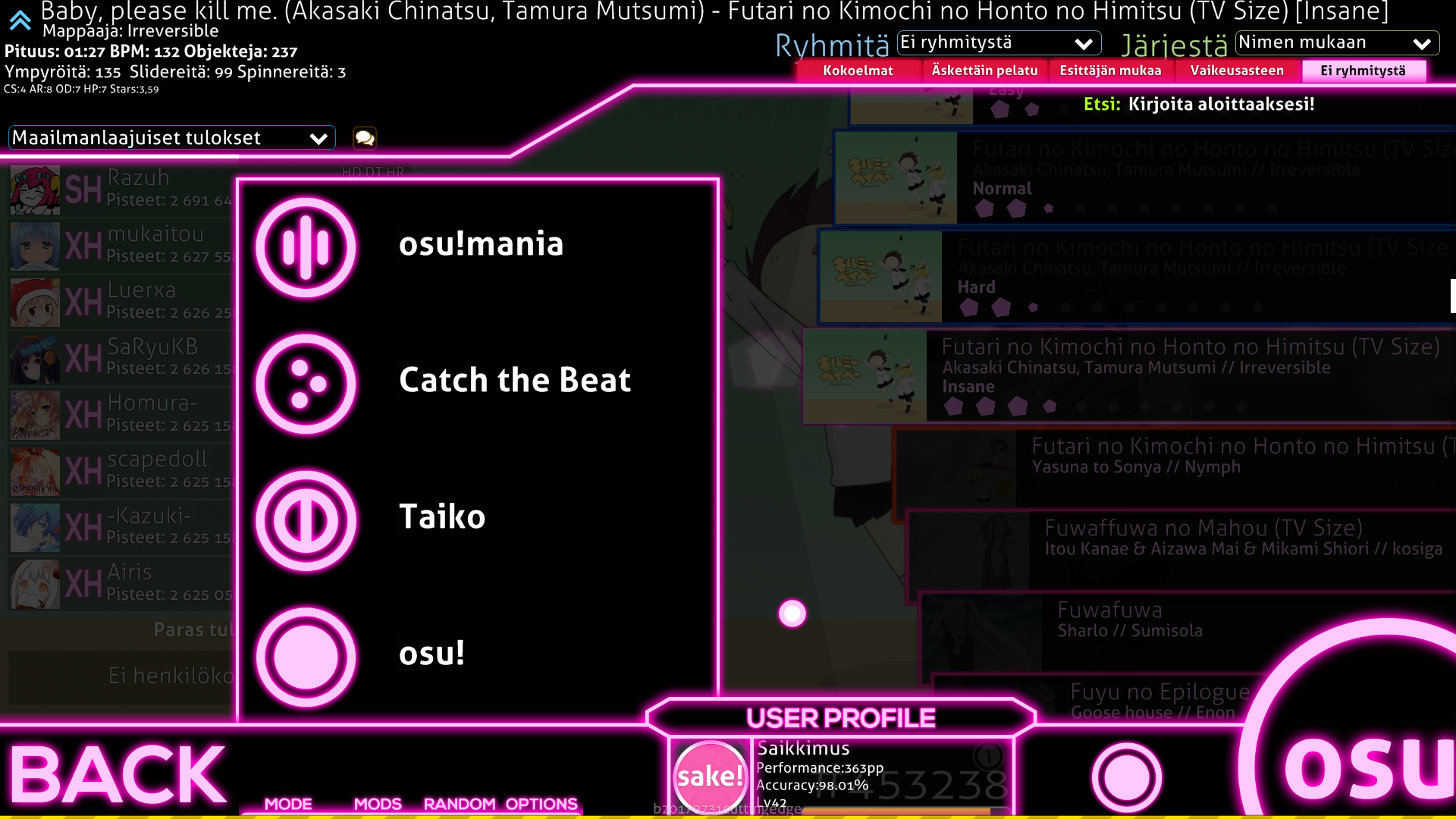Open the Normal difficulty card thumbnail

[896, 178]
